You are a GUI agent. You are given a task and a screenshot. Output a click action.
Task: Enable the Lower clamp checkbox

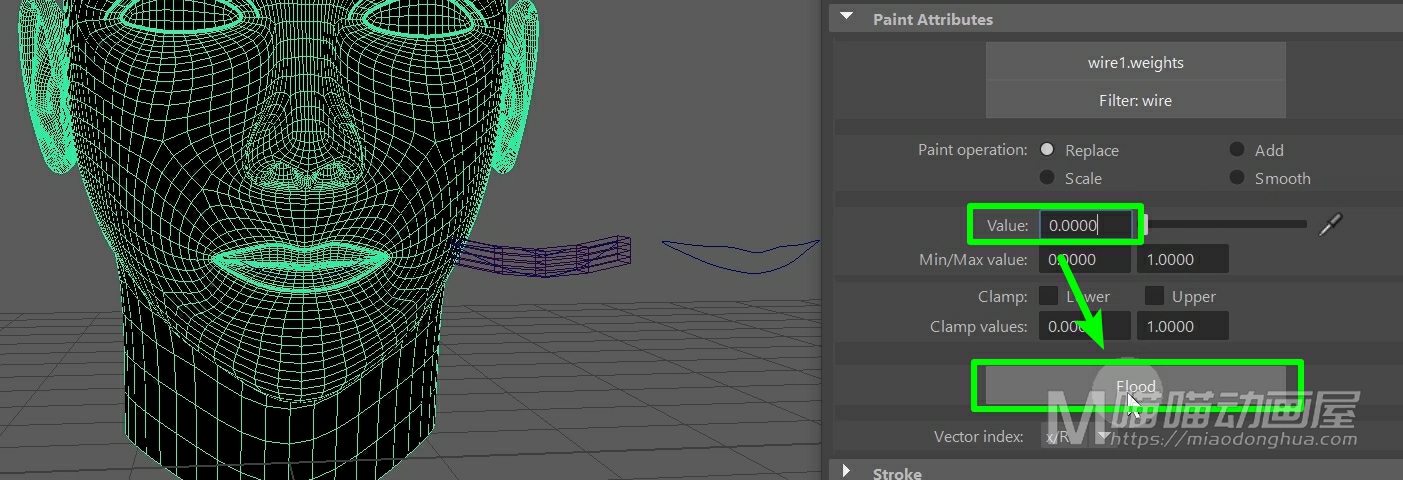pyautogui.click(x=1048, y=296)
